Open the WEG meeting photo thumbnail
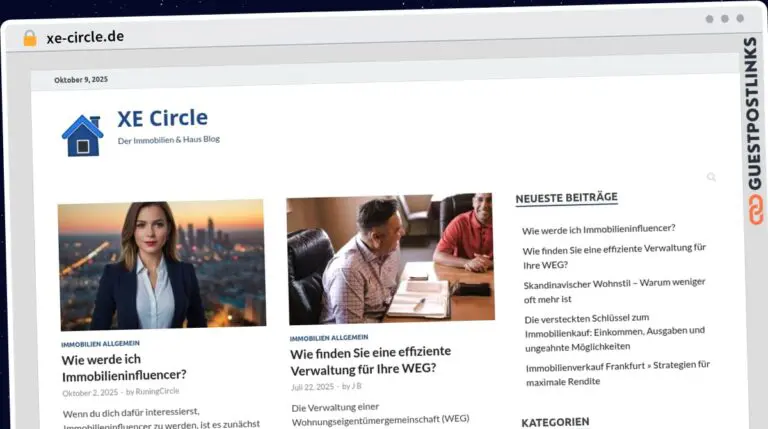 point(390,257)
